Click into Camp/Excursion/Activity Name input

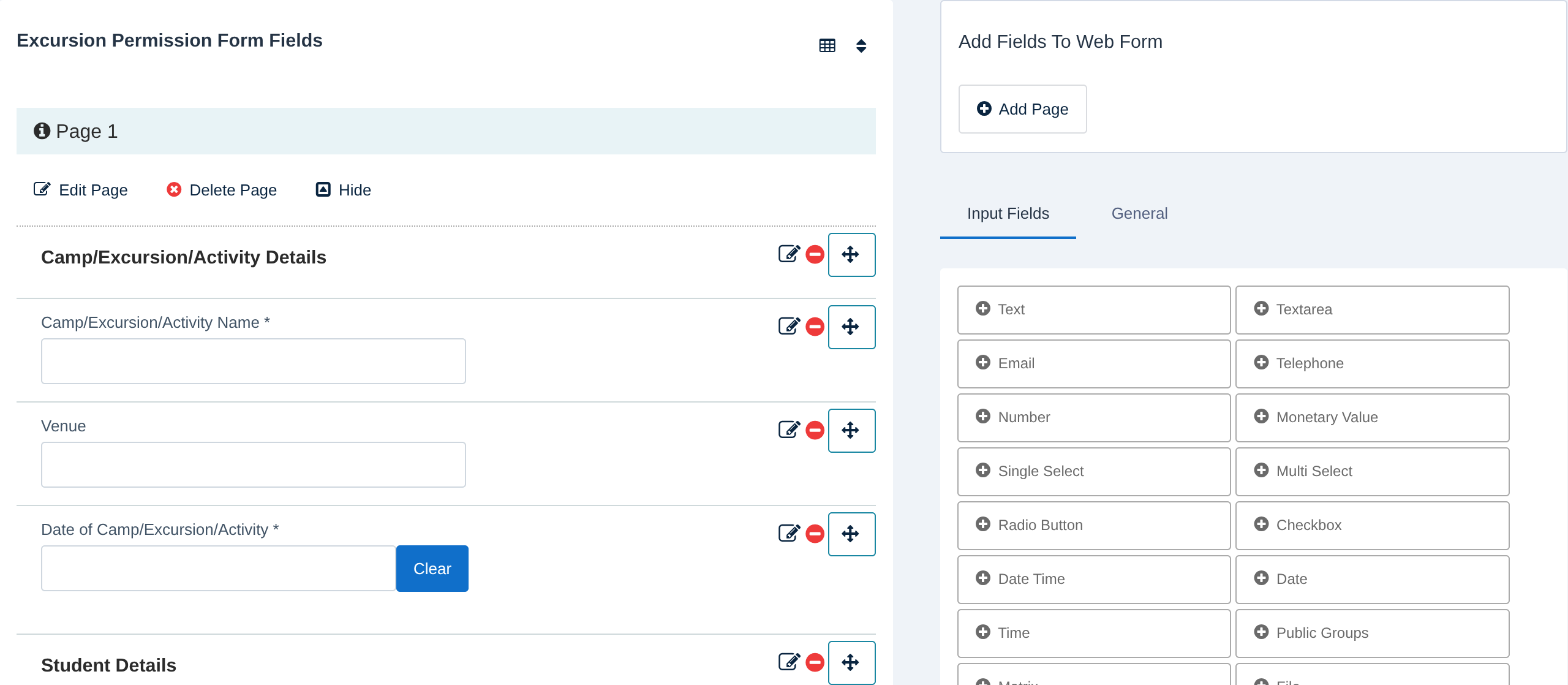253,361
